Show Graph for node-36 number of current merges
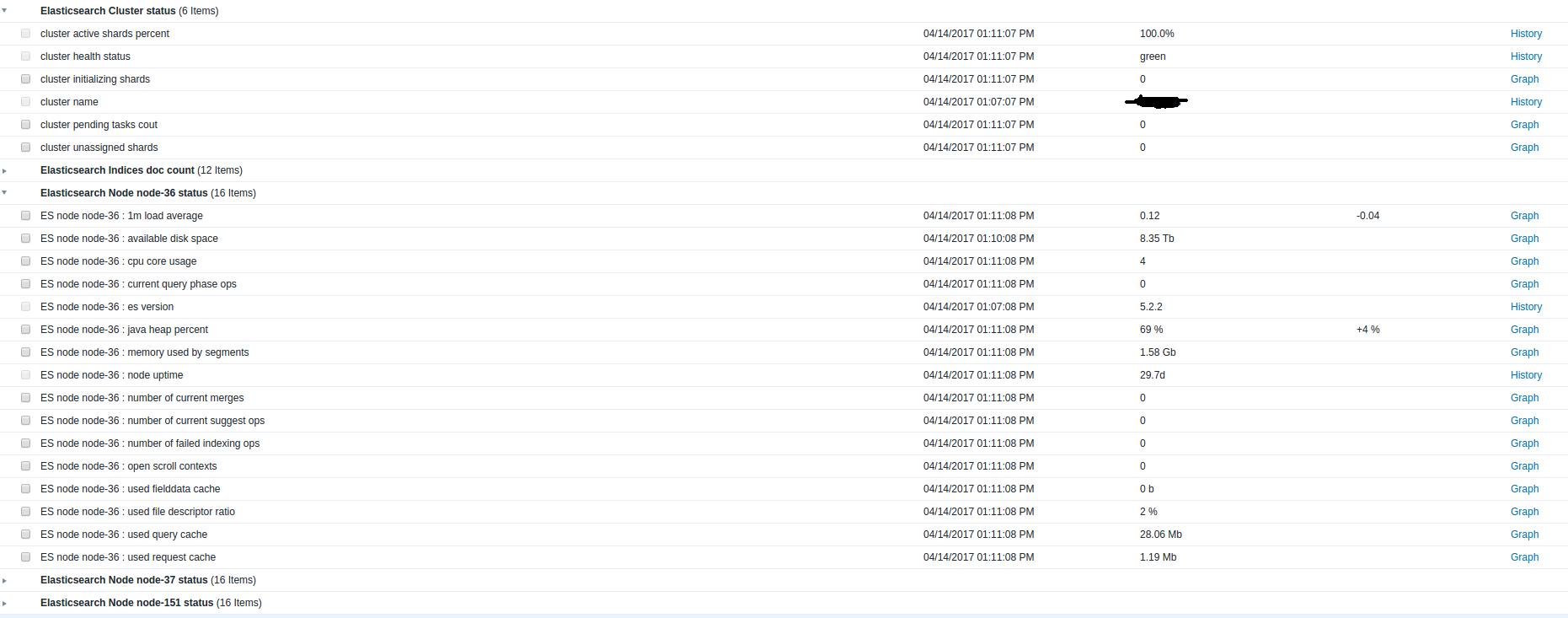The image size is (1568, 618). tap(1524, 398)
